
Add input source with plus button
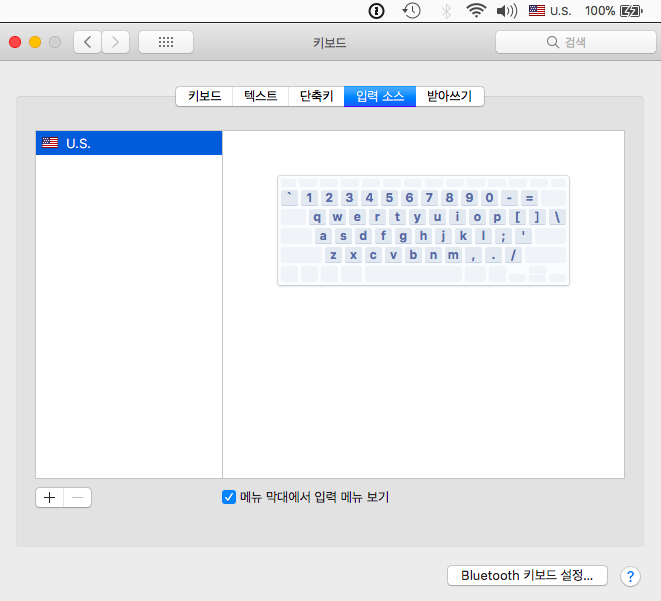pos(50,498)
